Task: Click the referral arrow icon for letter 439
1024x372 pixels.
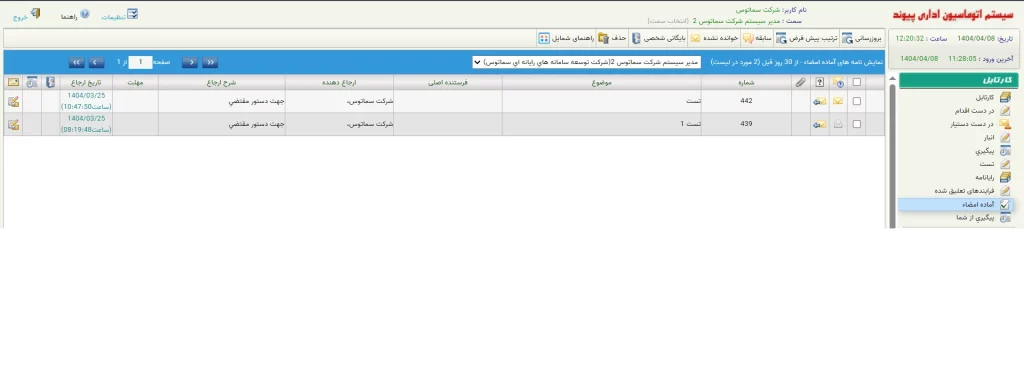Action: click(820, 124)
